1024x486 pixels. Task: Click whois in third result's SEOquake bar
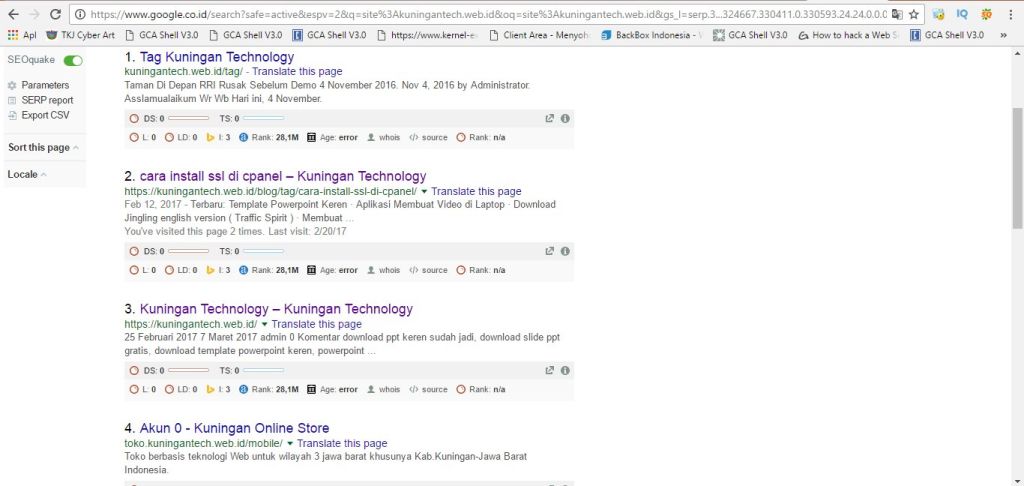(x=383, y=389)
